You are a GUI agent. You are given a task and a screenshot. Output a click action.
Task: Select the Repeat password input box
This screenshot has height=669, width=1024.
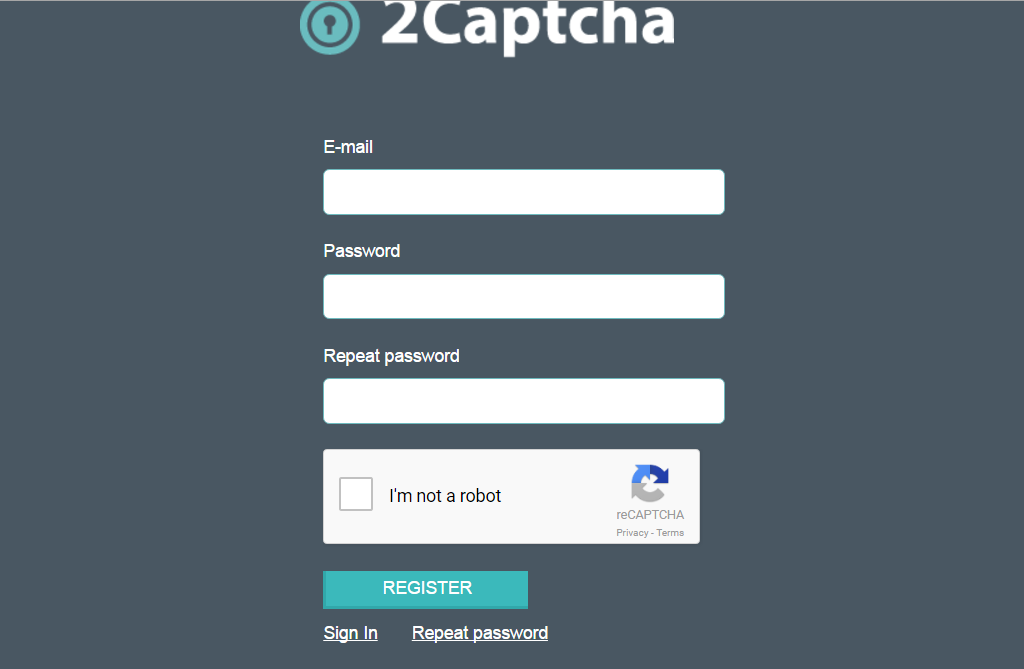(523, 401)
